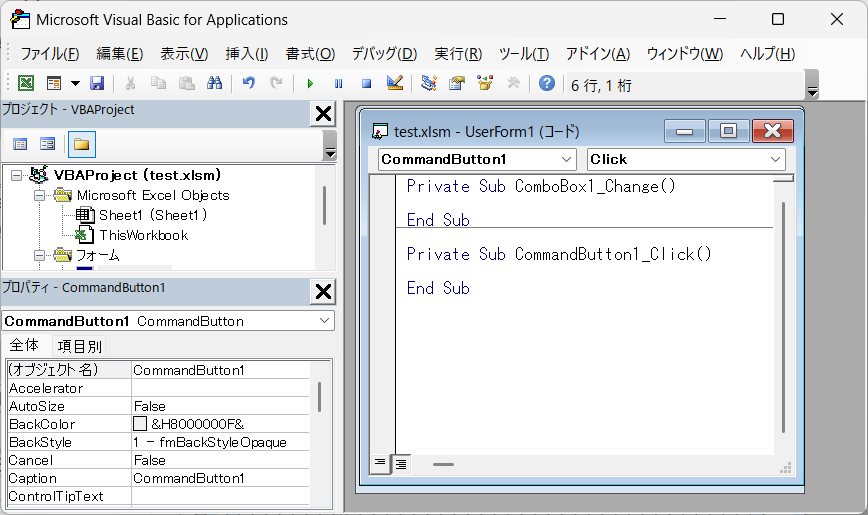Image resolution: width=868 pixels, height=515 pixels.
Task: Open the 挿入(I) menu
Action: pyautogui.click(x=247, y=54)
